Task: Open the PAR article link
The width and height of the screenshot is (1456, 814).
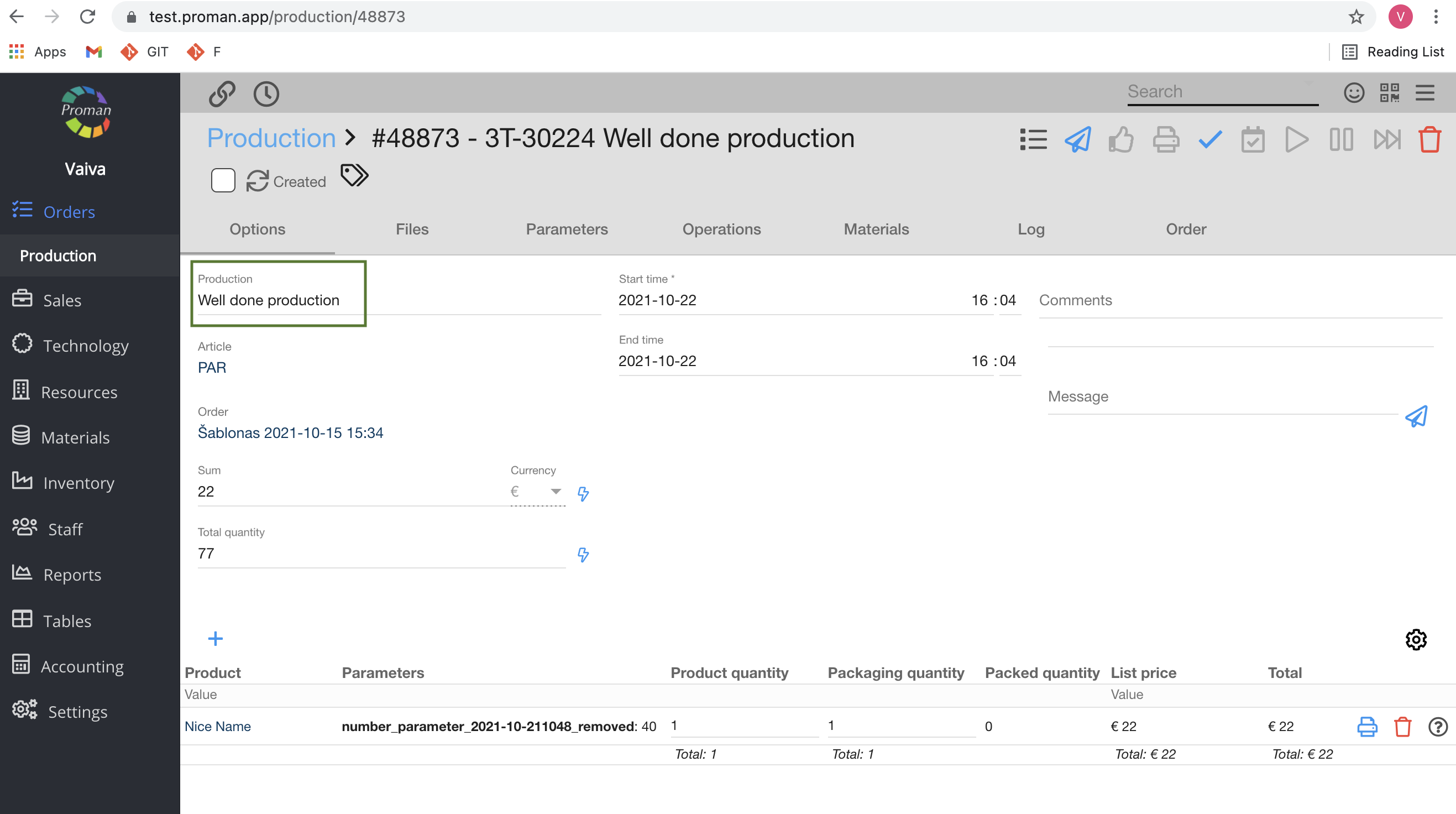Action: pyautogui.click(x=212, y=367)
